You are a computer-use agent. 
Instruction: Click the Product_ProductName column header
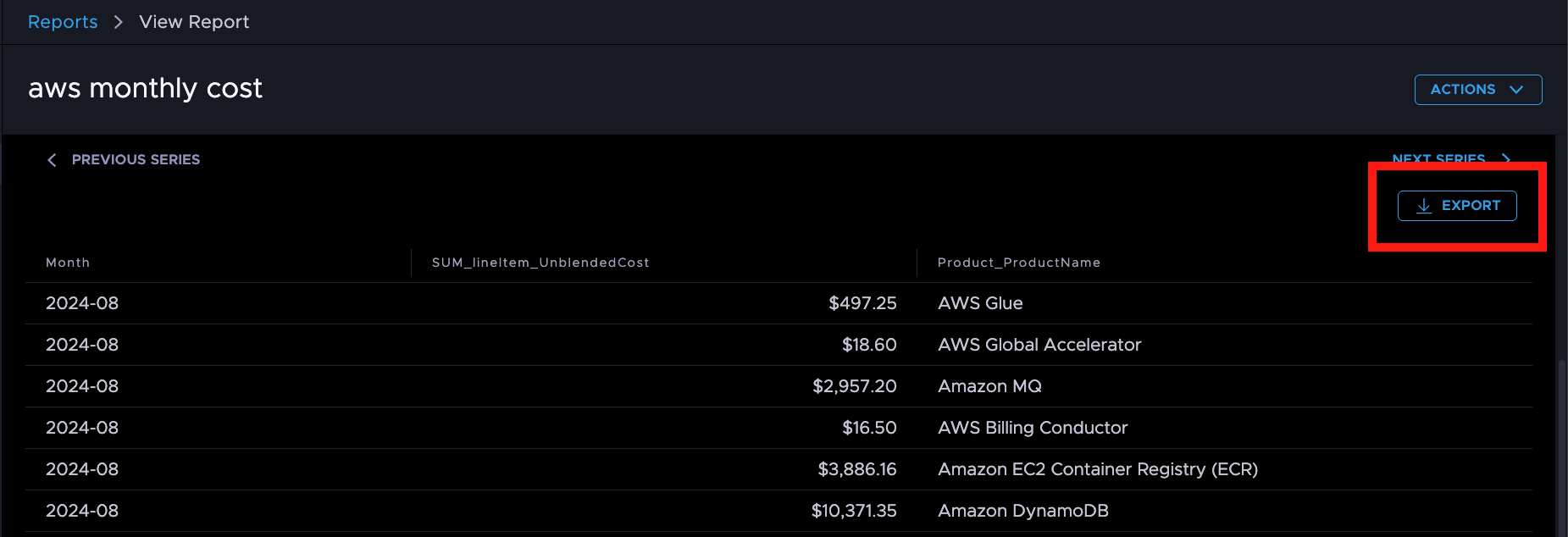(x=1019, y=263)
